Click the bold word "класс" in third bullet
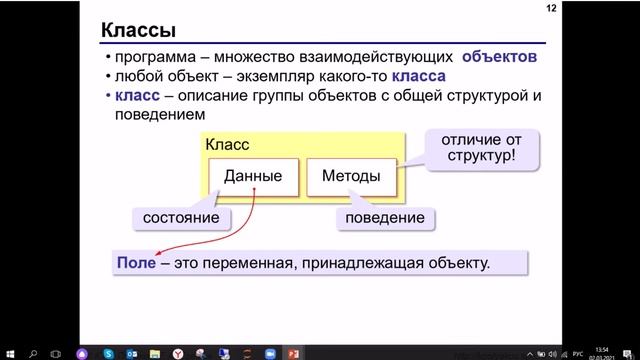This screenshot has height=360, width=640. pos(137,96)
